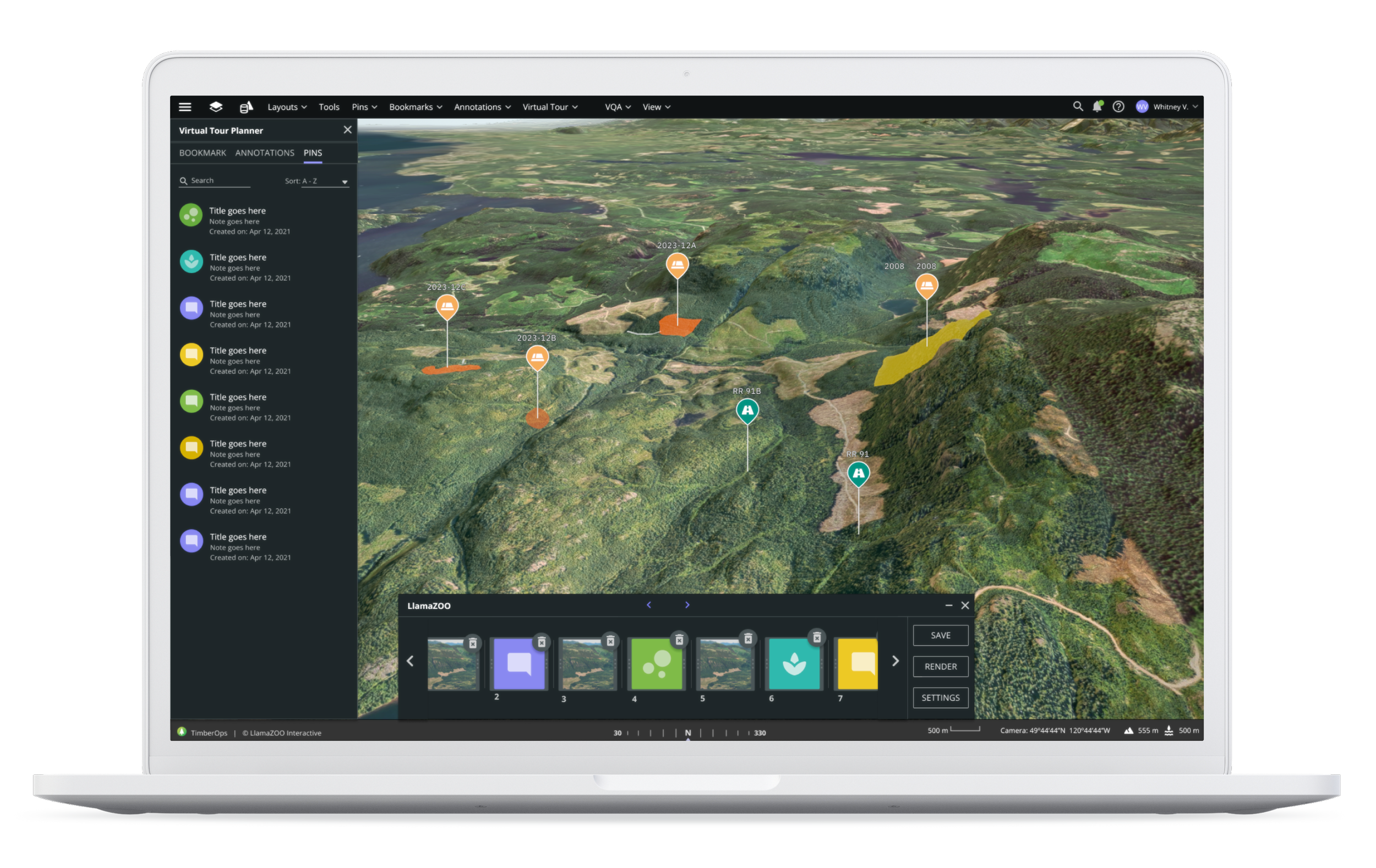Expand the Layouts dropdown menu
The width and height of the screenshot is (1376, 868).
(287, 107)
